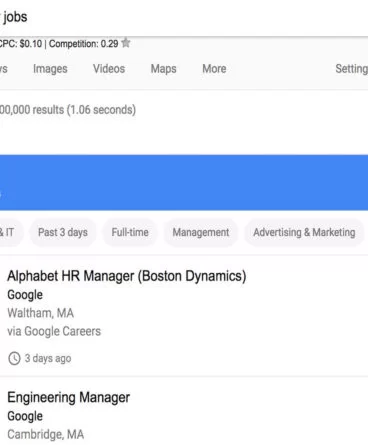Click the Cambridge, MA location text
Viewport: 368px width, 445px height.
46,434
